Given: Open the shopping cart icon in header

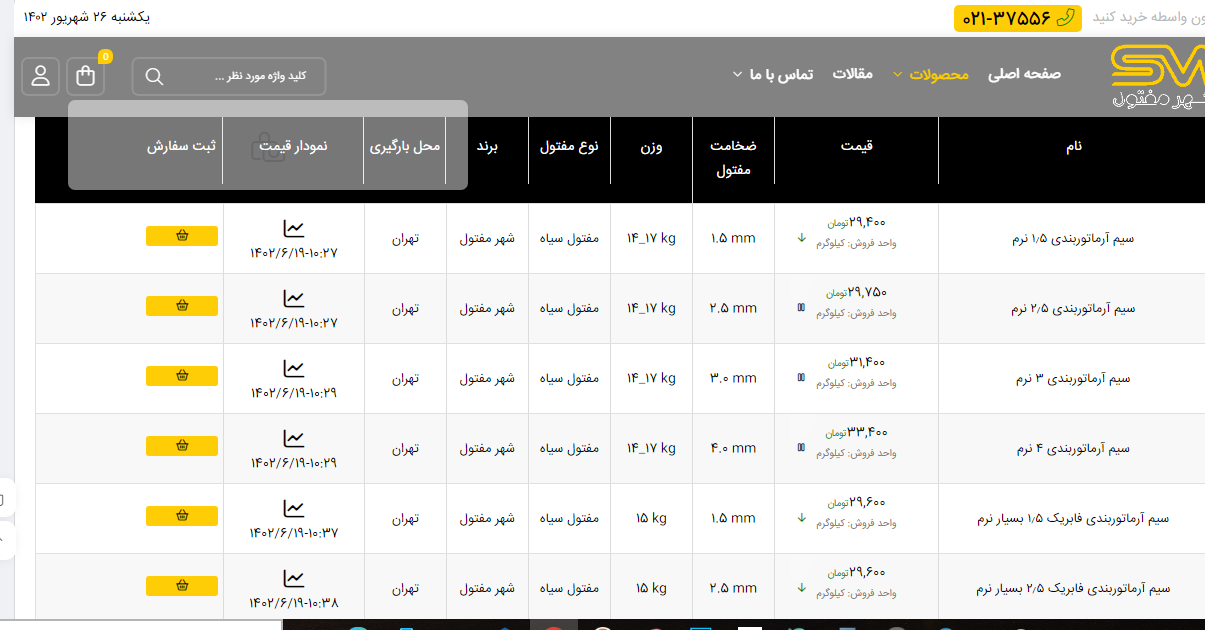Looking at the screenshot, I should click(x=85, y=76).
